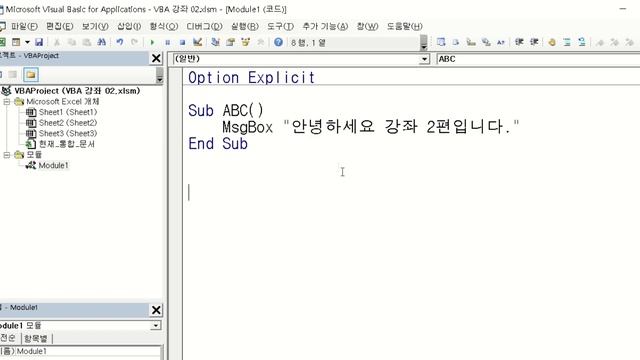Open the 창(W) menu
Image resolution: width=640 pixels, height=360 pixels.
tap(367, 26)
